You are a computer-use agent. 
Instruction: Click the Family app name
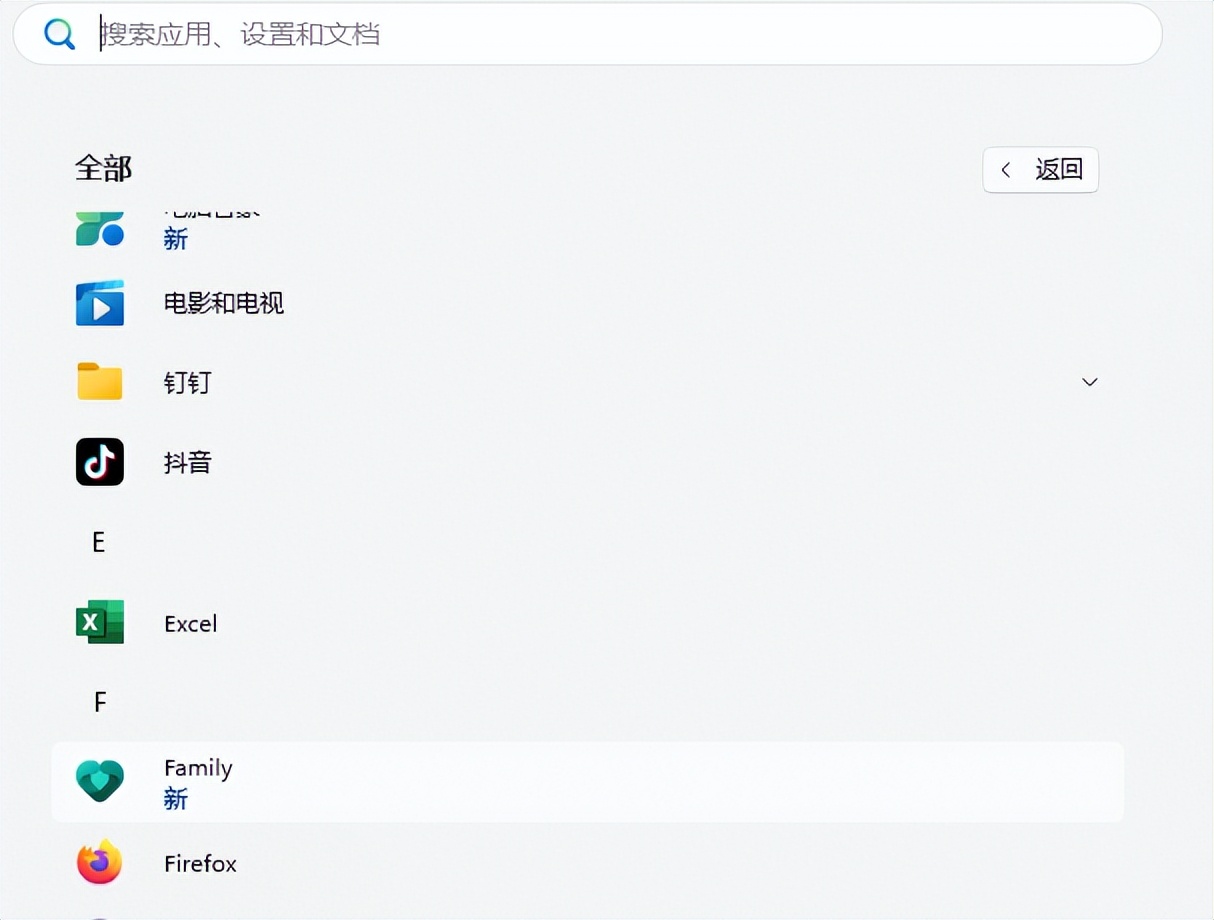click(198, 768)
